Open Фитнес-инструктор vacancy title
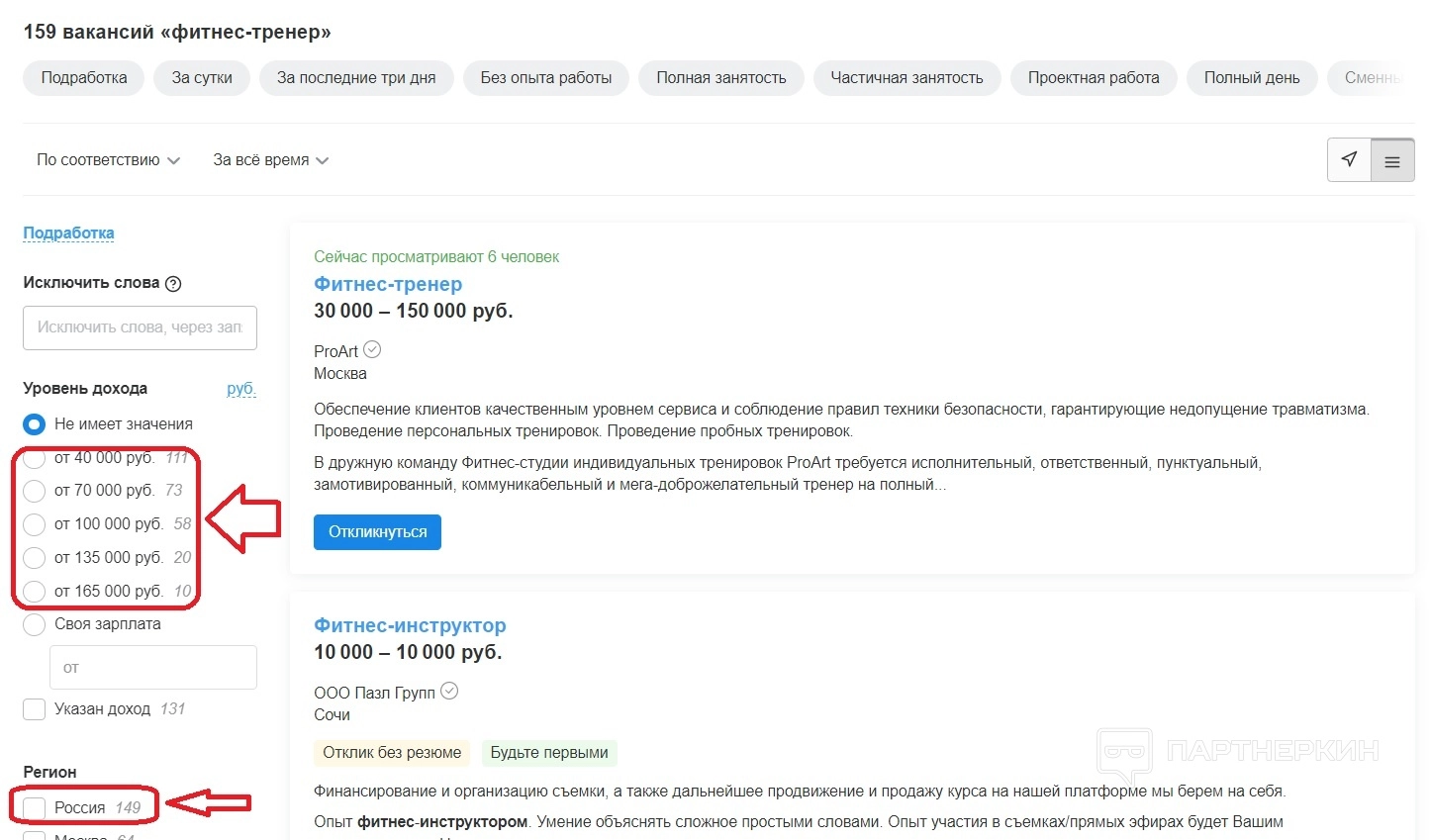1430x840 pixels. [410, 625]
